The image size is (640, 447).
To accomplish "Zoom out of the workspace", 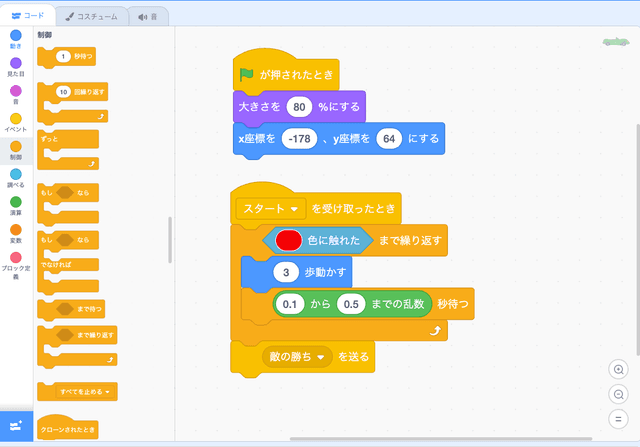I will [618, 394].
